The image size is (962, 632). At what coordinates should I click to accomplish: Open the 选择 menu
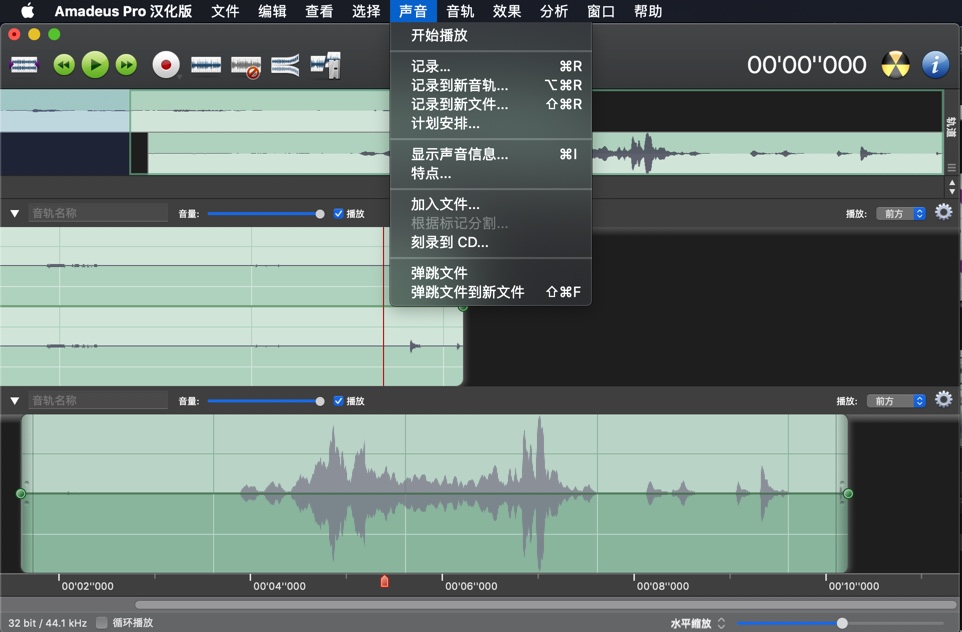(x=366, y=11)
